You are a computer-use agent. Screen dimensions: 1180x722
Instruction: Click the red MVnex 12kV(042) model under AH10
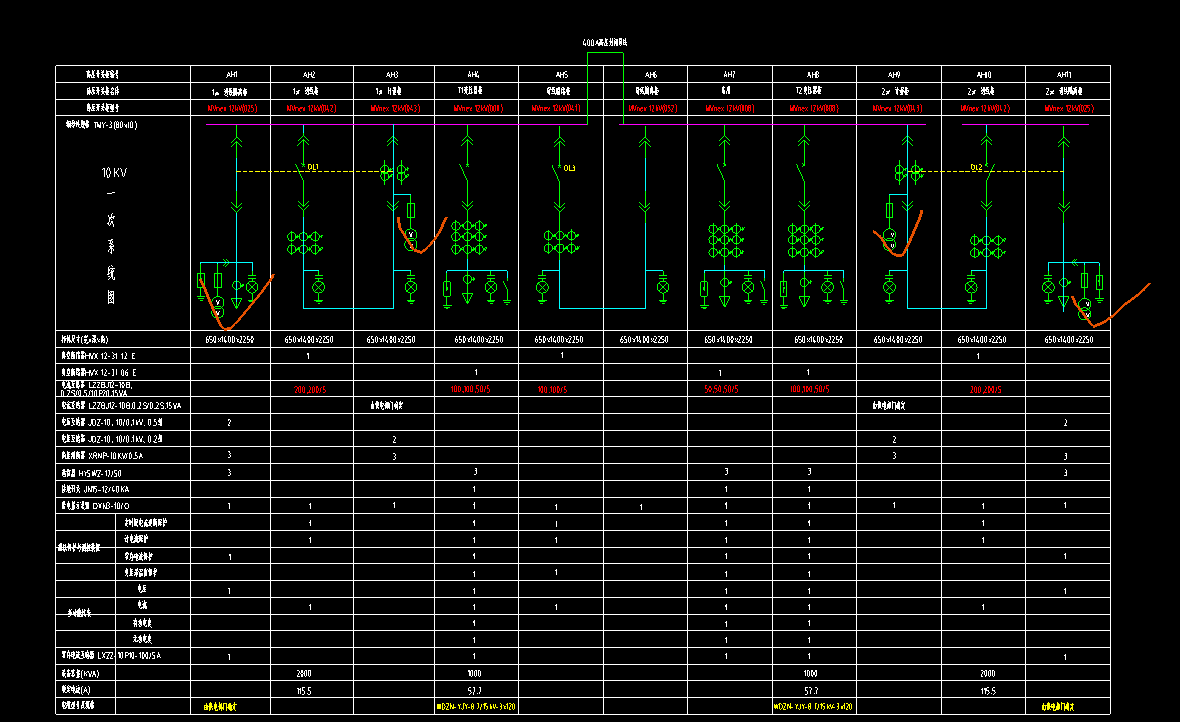pyautogui.click(x=985, y=108)
